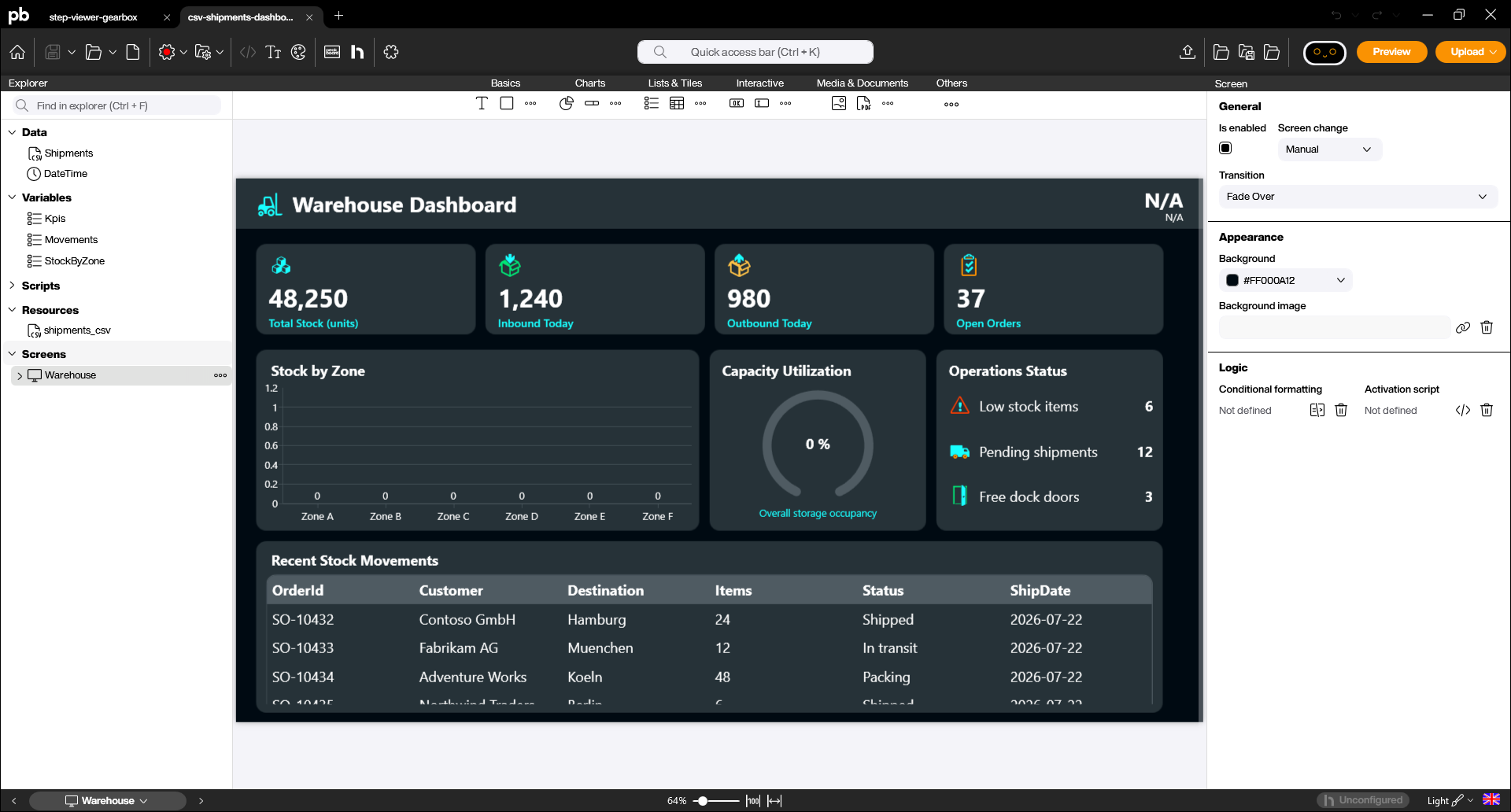Adjust the zoom slider handle
The height and width of the screenshot is (812, 1511).
(x=702, y=801)
